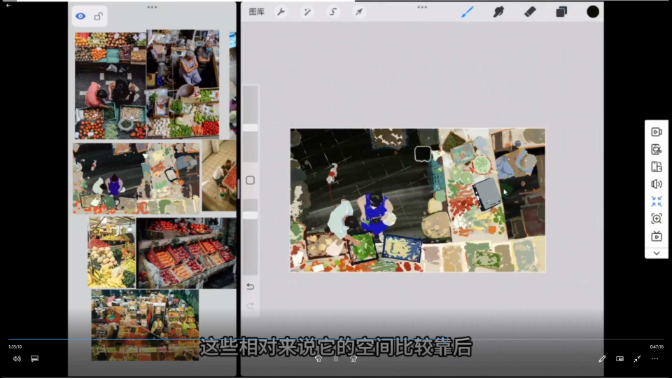This screenshot has width=672, height=379.
Task: Open the black color swatch
Action: (593, 12)
